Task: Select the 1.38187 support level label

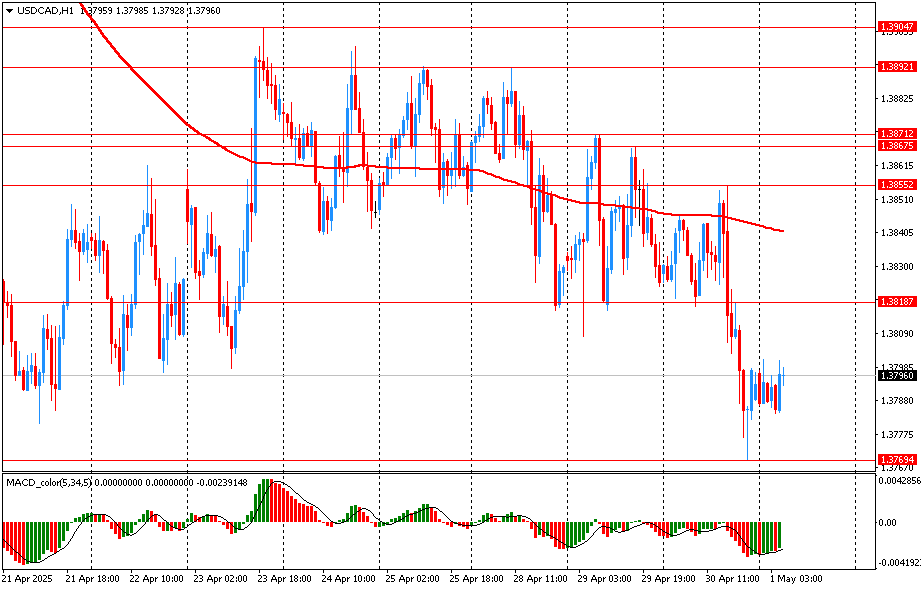Action: [896, 301]
